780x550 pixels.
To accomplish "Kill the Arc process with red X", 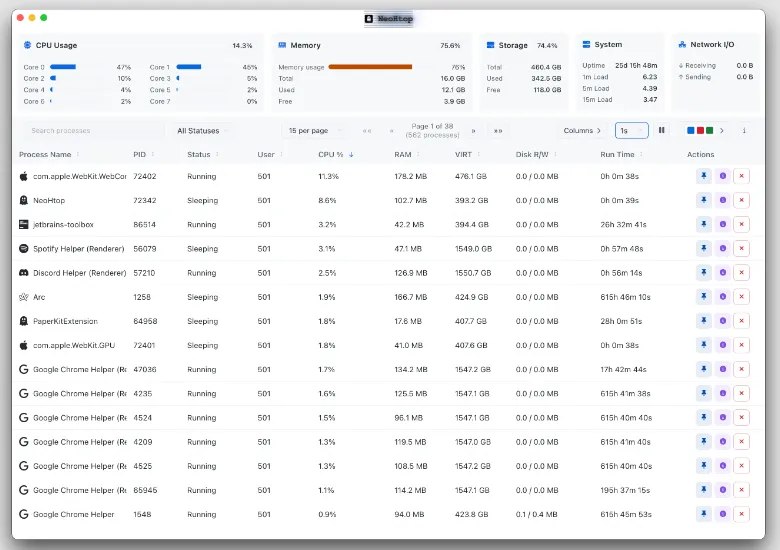I will tap(741, 297).
